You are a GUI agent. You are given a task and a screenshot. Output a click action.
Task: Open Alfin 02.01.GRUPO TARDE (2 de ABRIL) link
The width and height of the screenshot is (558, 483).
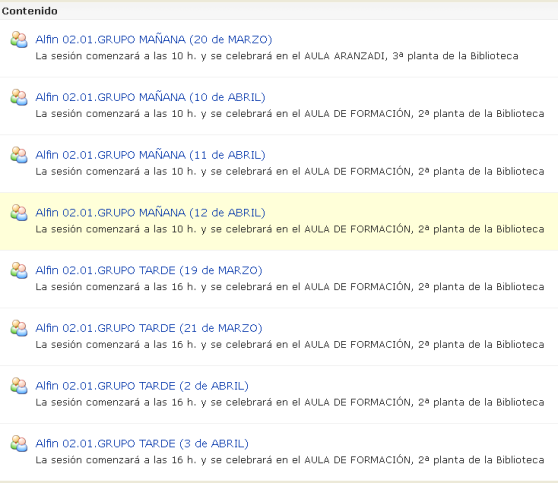[142, 386]
